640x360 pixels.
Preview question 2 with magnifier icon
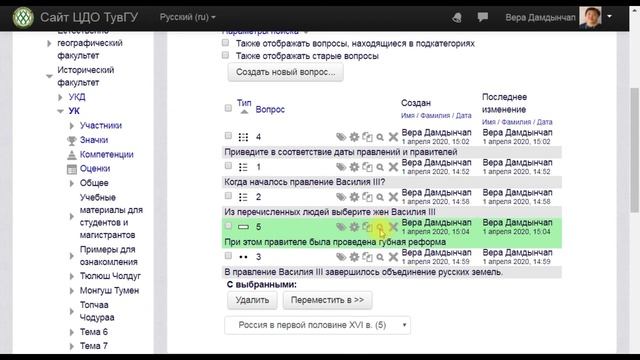coord(380,198)
